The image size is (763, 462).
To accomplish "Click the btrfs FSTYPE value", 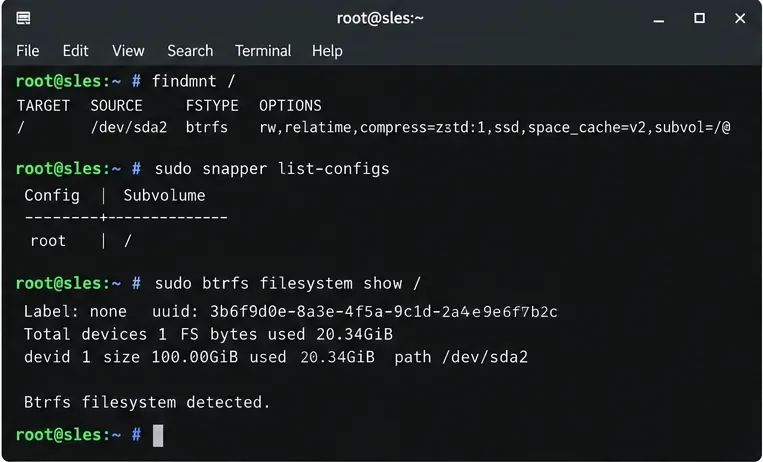I will click(207, 128).
